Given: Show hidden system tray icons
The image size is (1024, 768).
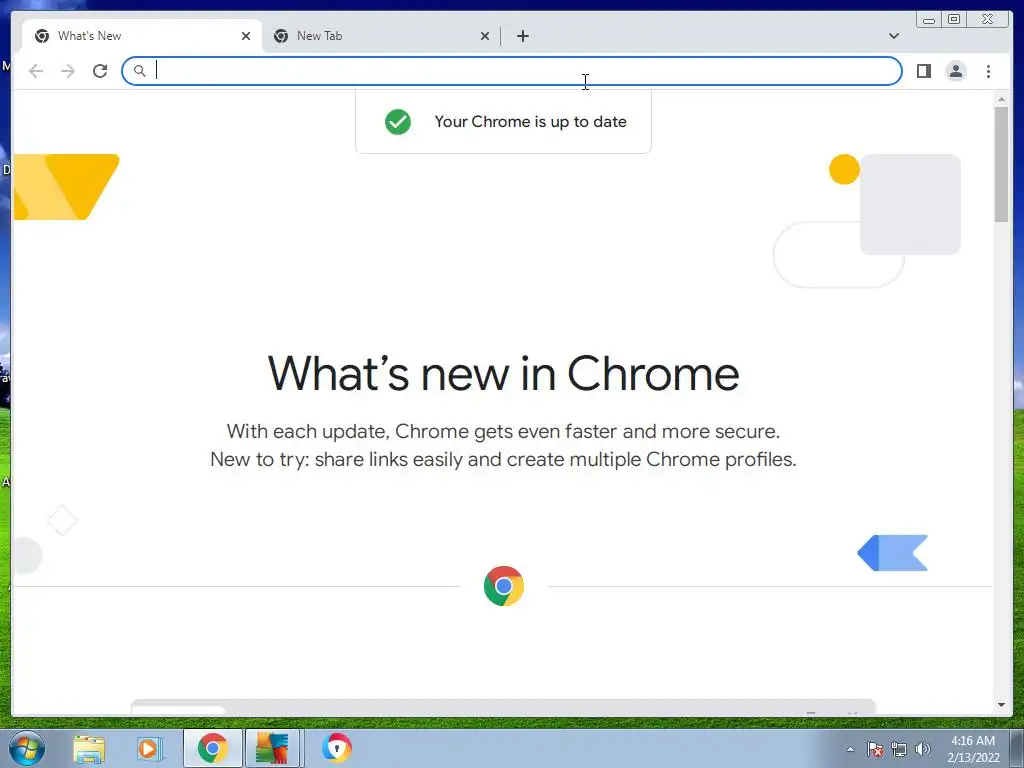Looking at the screenshot, I should point(850,749).
